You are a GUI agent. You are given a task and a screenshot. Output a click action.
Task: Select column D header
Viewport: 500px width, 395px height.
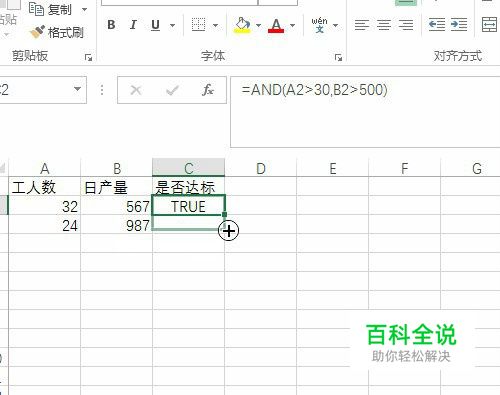[261, 168]
